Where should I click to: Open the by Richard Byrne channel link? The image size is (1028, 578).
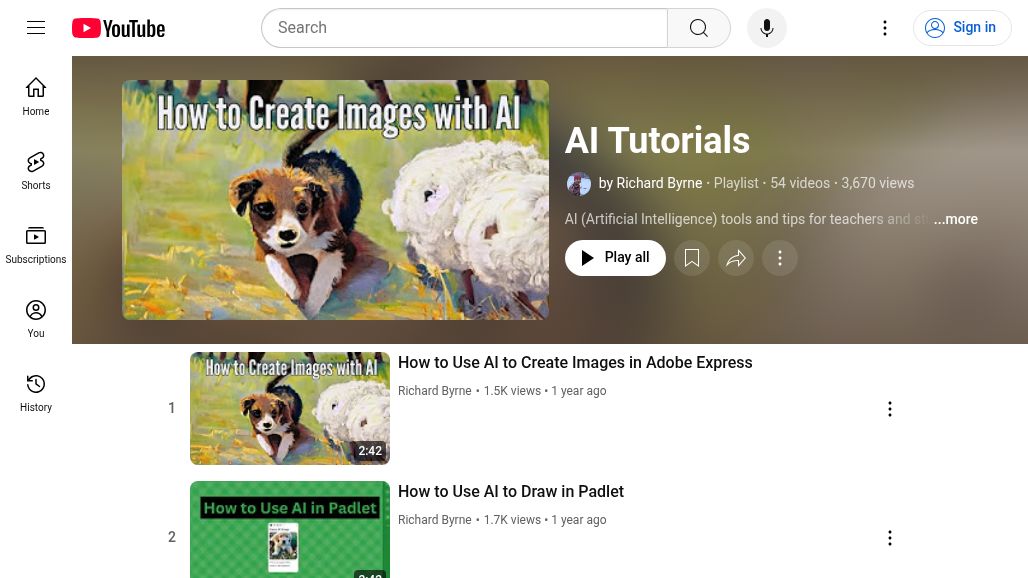click(650, 183)
